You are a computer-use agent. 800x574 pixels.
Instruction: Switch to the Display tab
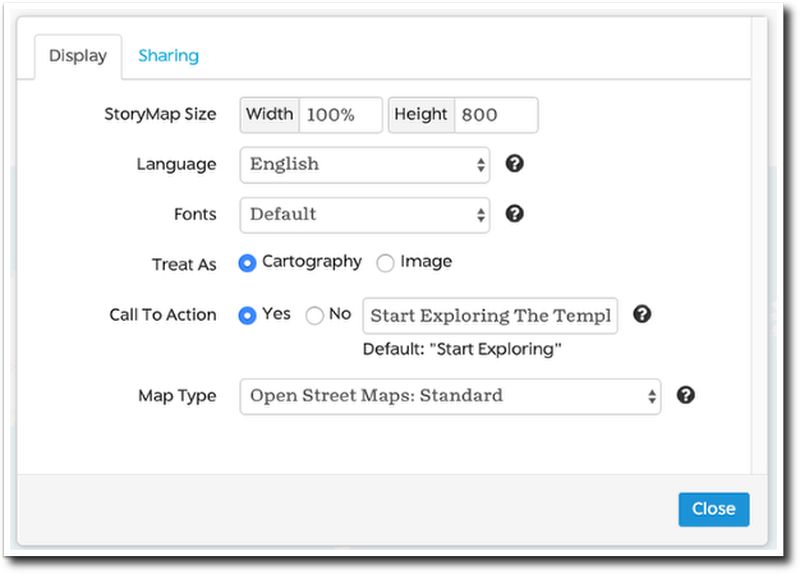[78, 56]
